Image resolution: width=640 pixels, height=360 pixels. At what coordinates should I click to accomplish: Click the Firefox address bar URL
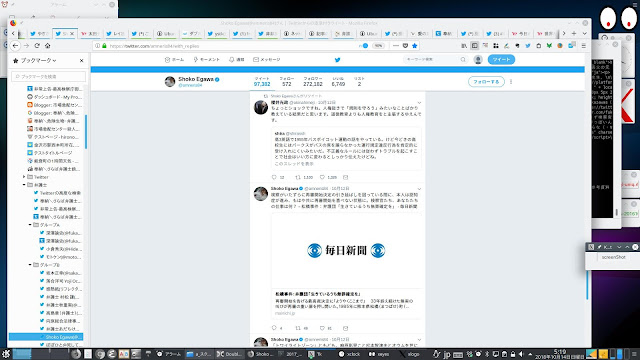pyautogui.click(x=154, y=46)
